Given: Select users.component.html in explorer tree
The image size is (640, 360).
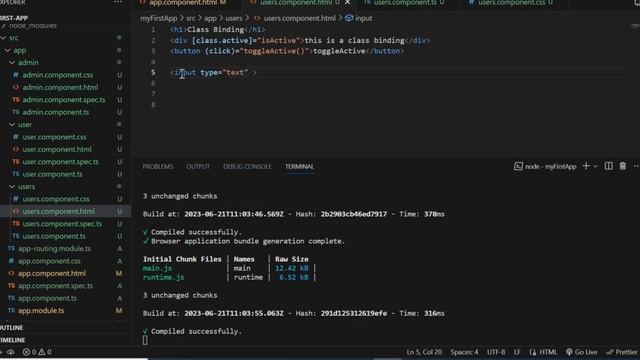Looking at the screenshot, I should [x=58, y=211].
